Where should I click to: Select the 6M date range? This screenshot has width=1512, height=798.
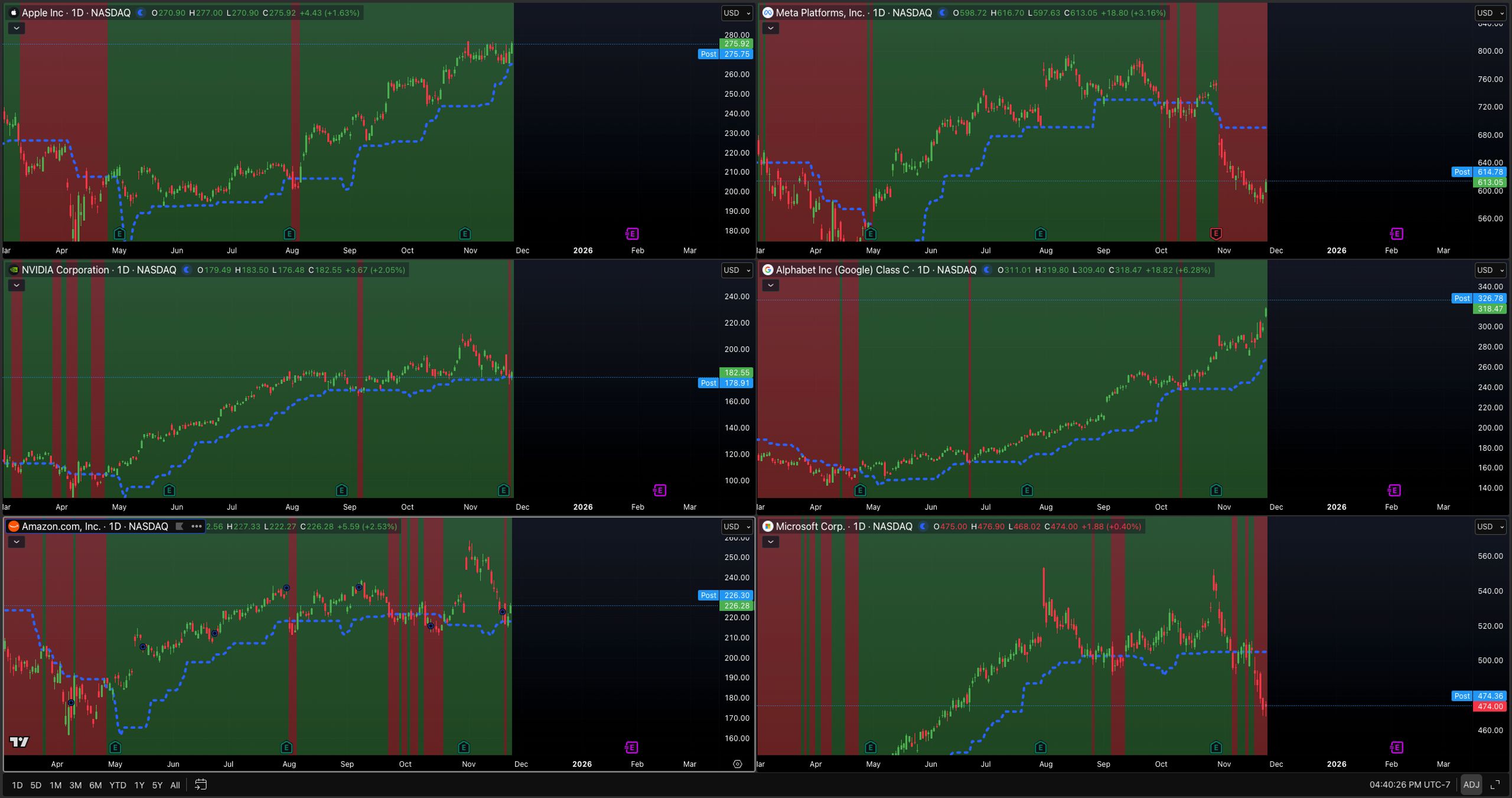click(x=96, y=785)
